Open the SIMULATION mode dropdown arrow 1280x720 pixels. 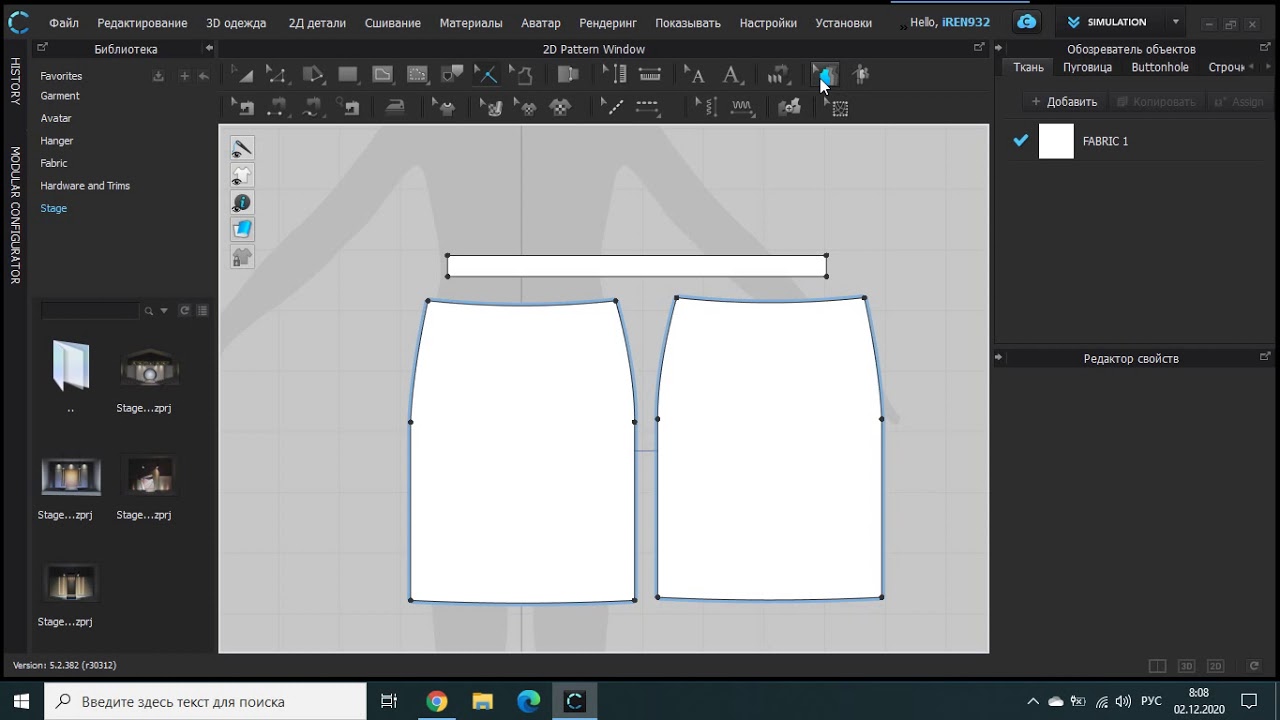pyautogui.click(x=1175, y=22)
